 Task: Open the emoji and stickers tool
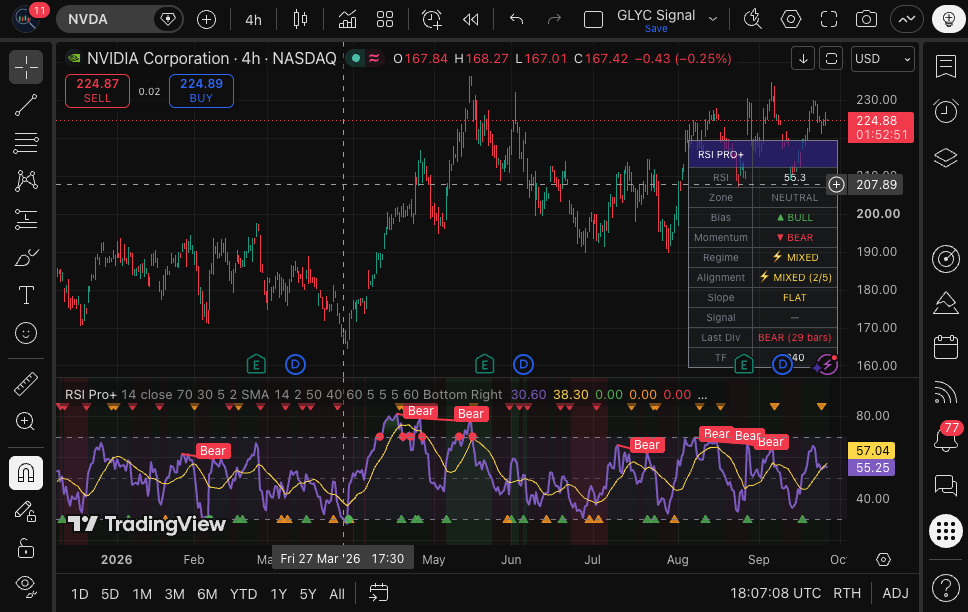[x=26, y=333]
